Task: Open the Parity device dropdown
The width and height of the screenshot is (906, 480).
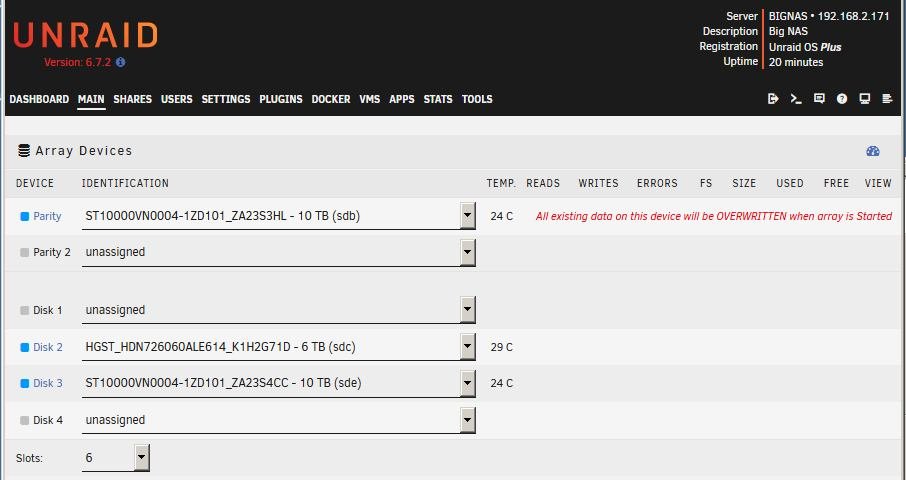Action: tap(279, 216)
